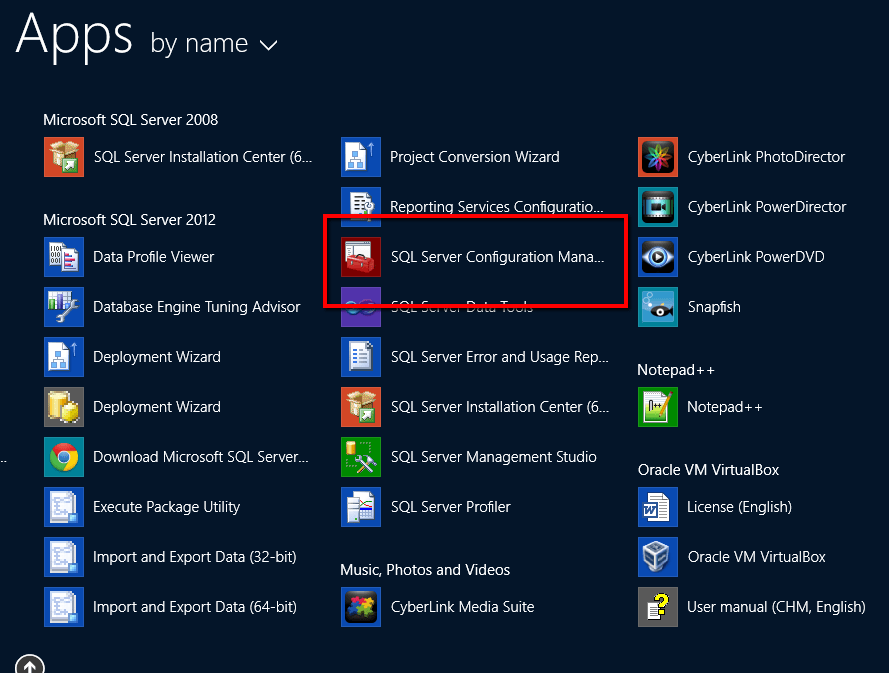Open the License (English) Word document icon
Image resolution: width=889 pixels, height=673 pixels.
click(658, 507)
